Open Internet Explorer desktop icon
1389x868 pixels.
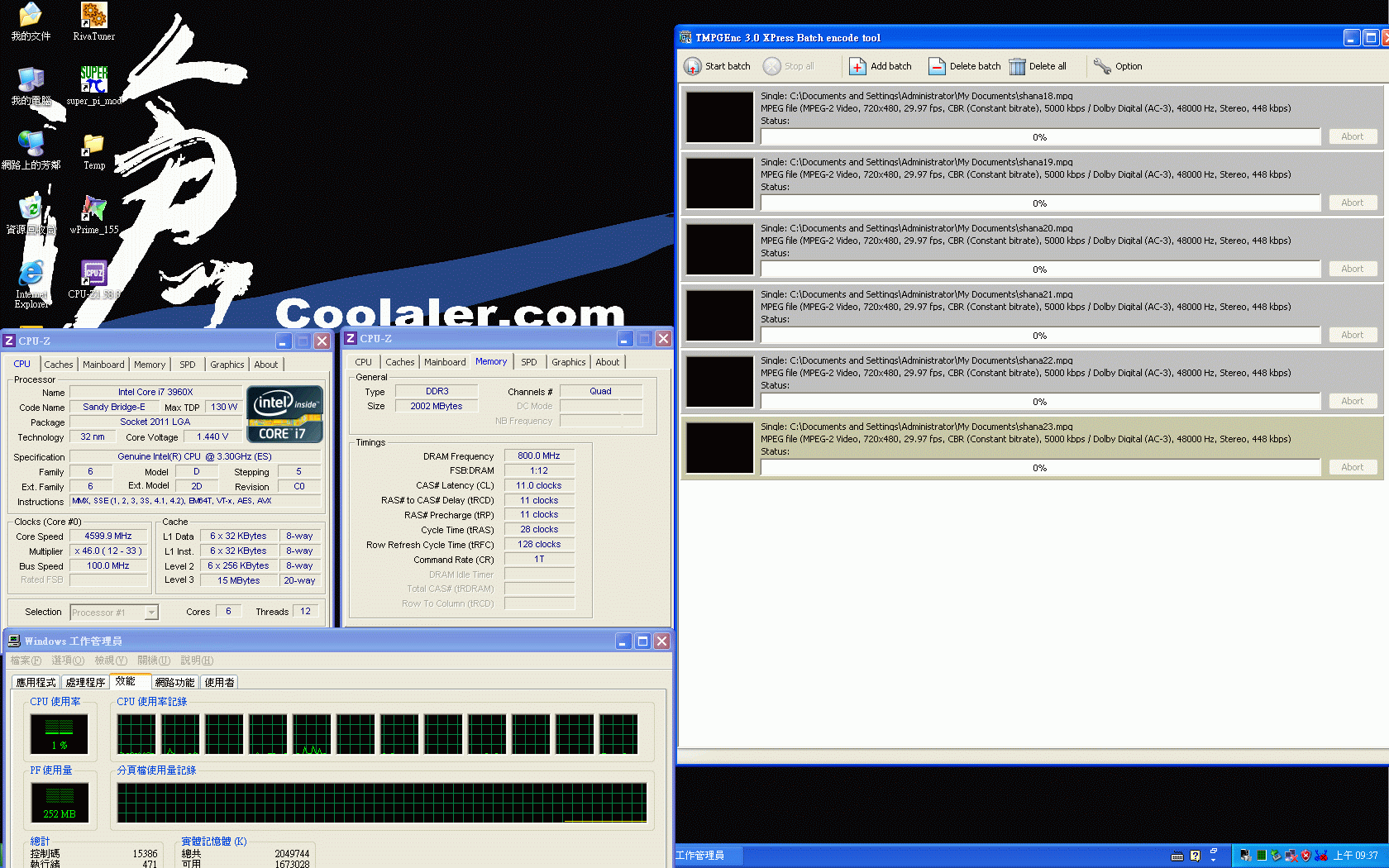pyautogui.click(x=31, y=273)
